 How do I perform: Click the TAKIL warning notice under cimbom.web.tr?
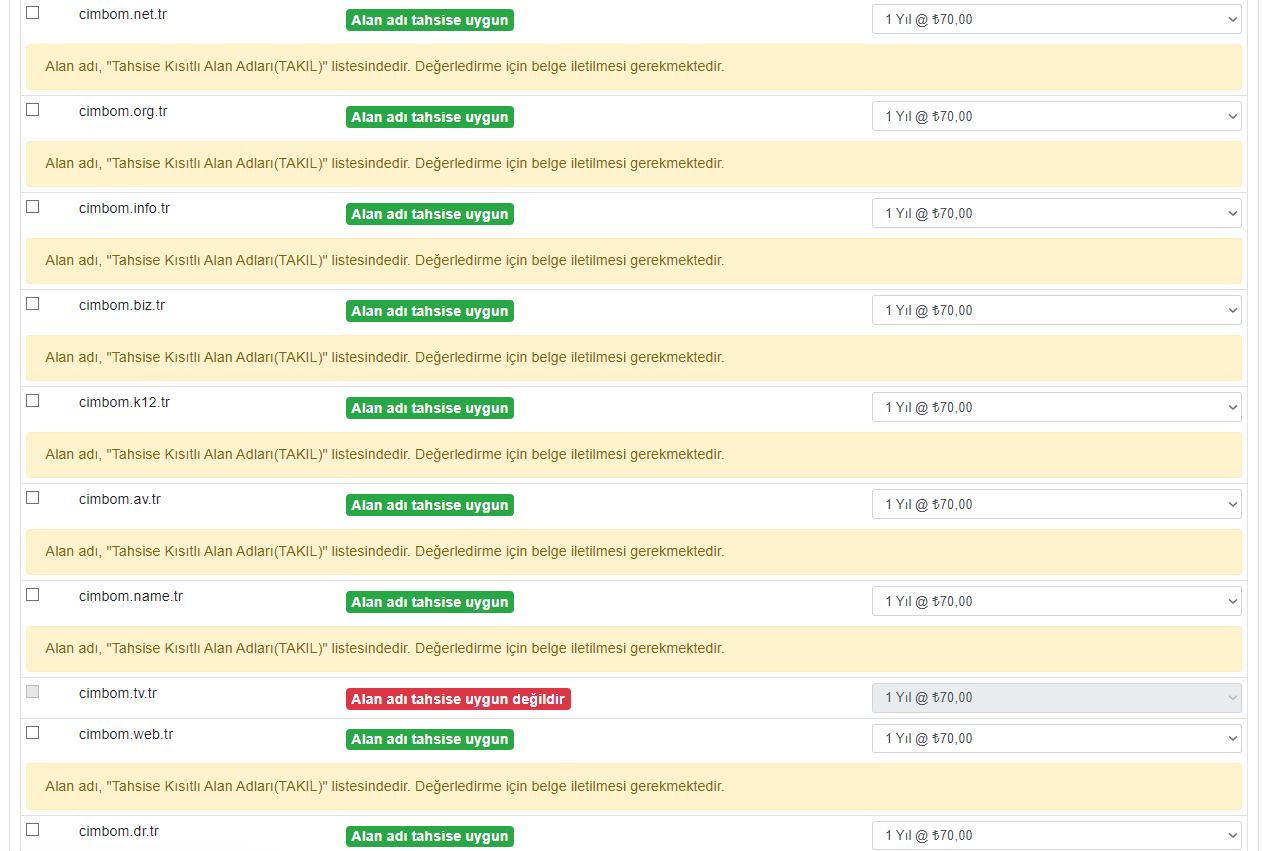[x=634, y=787]
